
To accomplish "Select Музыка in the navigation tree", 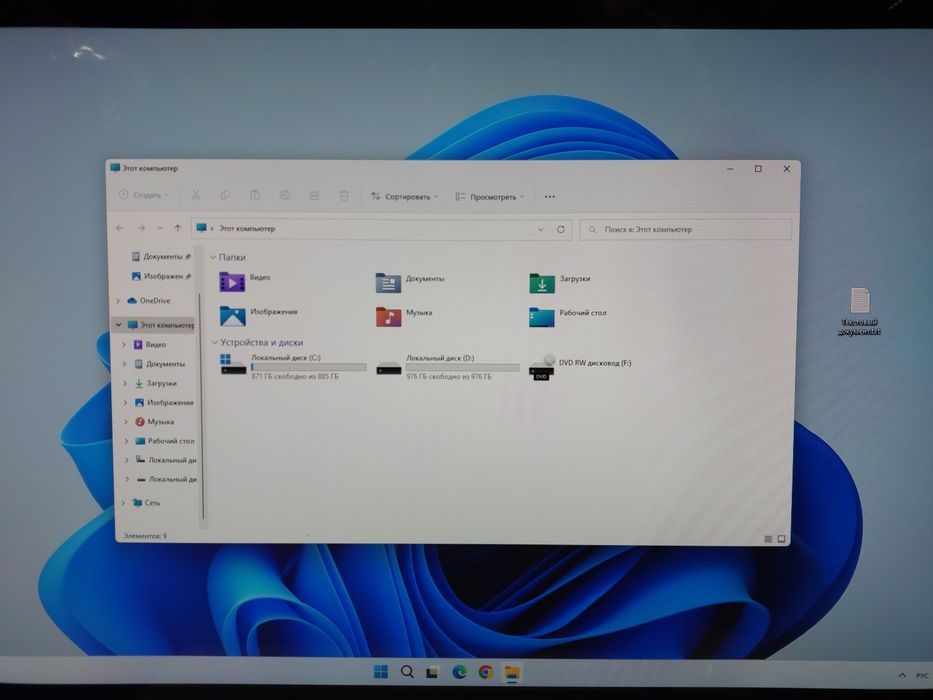I will coord(154,421).
